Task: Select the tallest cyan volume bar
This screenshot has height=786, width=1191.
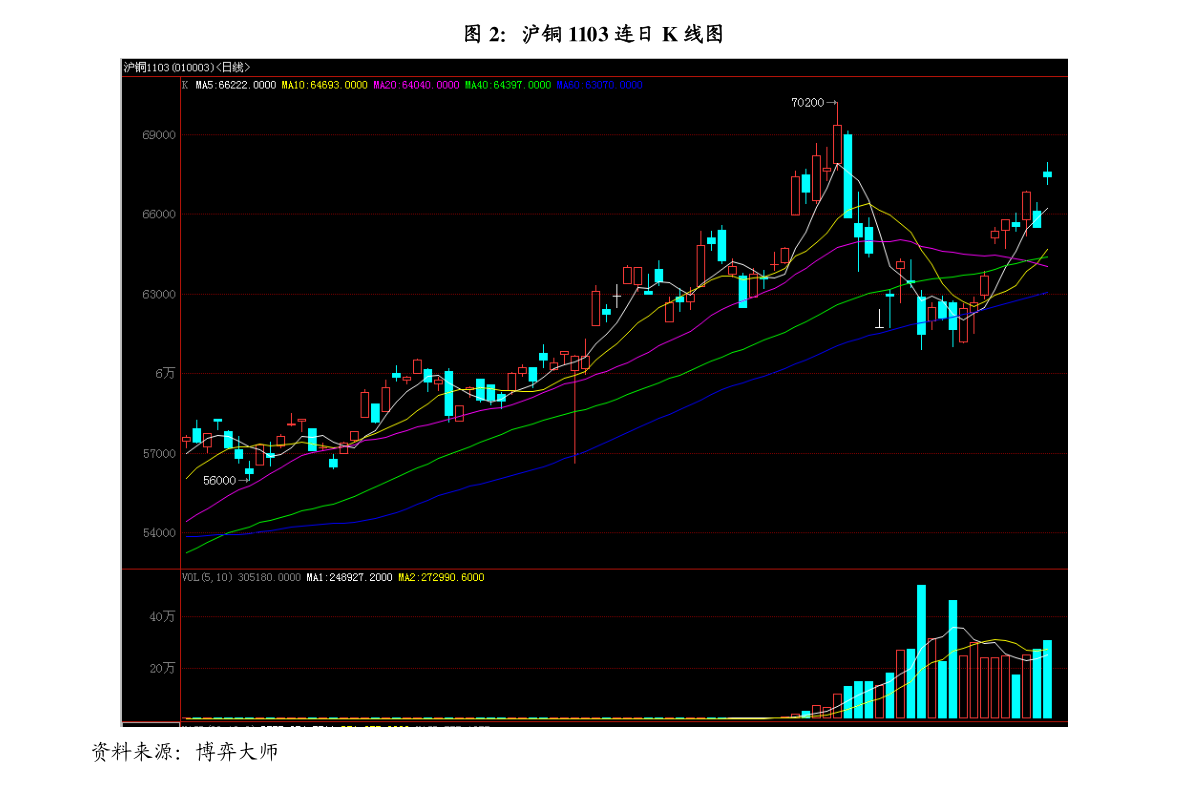Action: coord(921,650)
